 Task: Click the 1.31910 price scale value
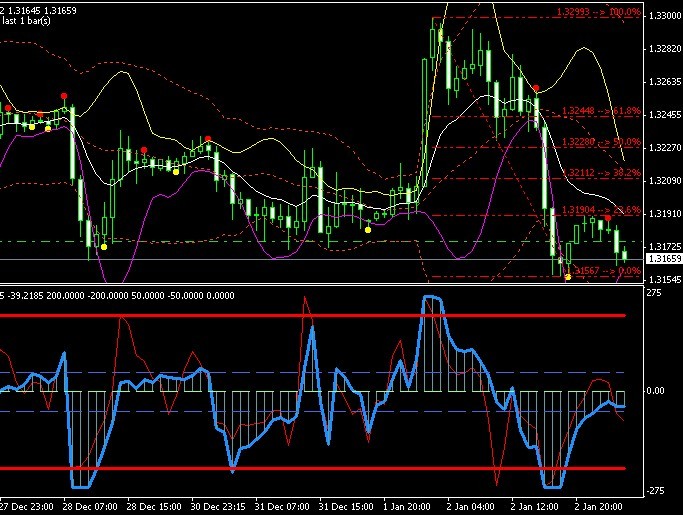tap(665, 213)
